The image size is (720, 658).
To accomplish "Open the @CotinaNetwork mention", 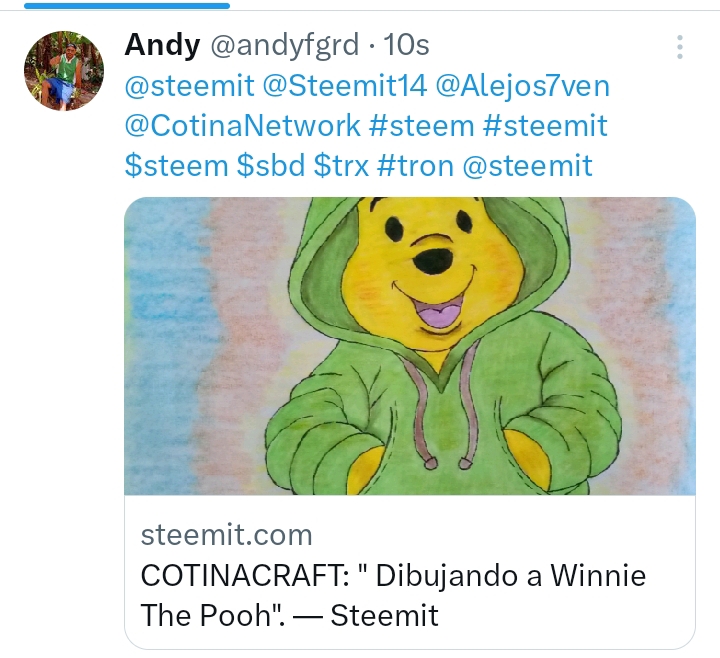I will (x=242, y=125).
